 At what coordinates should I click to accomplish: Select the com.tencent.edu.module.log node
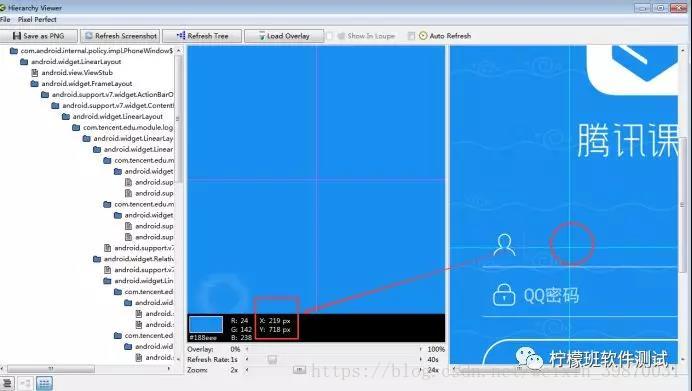[128, 127]
